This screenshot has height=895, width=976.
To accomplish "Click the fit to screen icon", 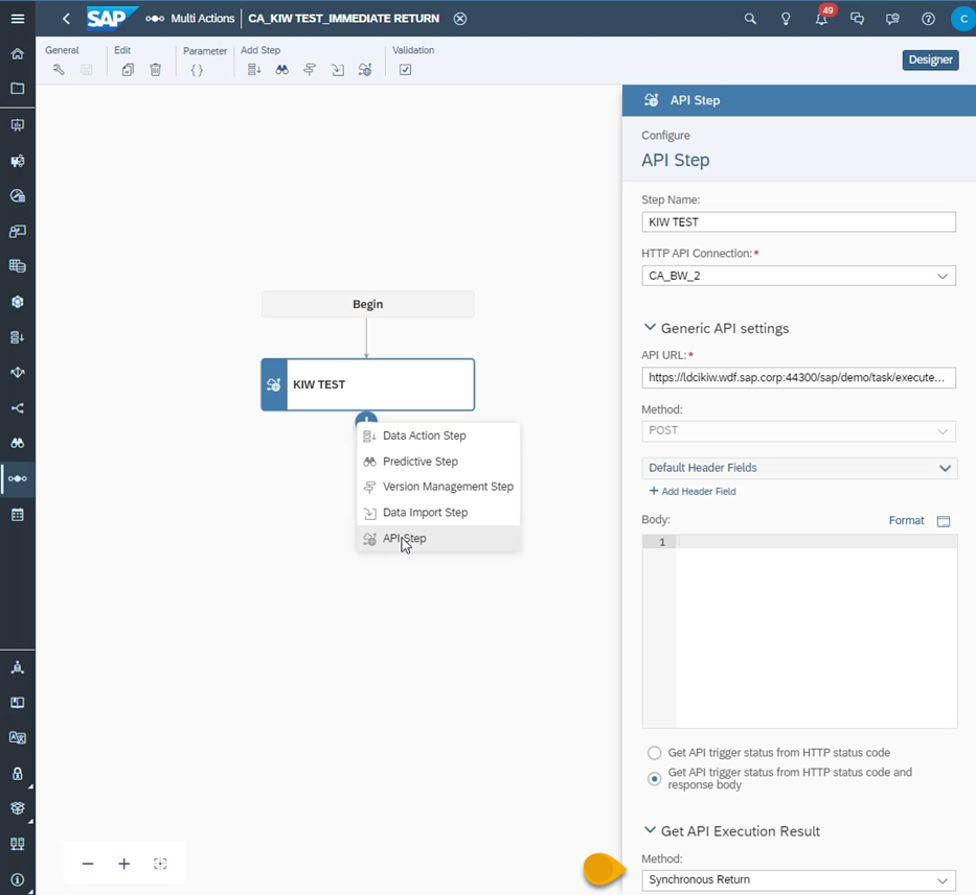I will tap(160, 864).
